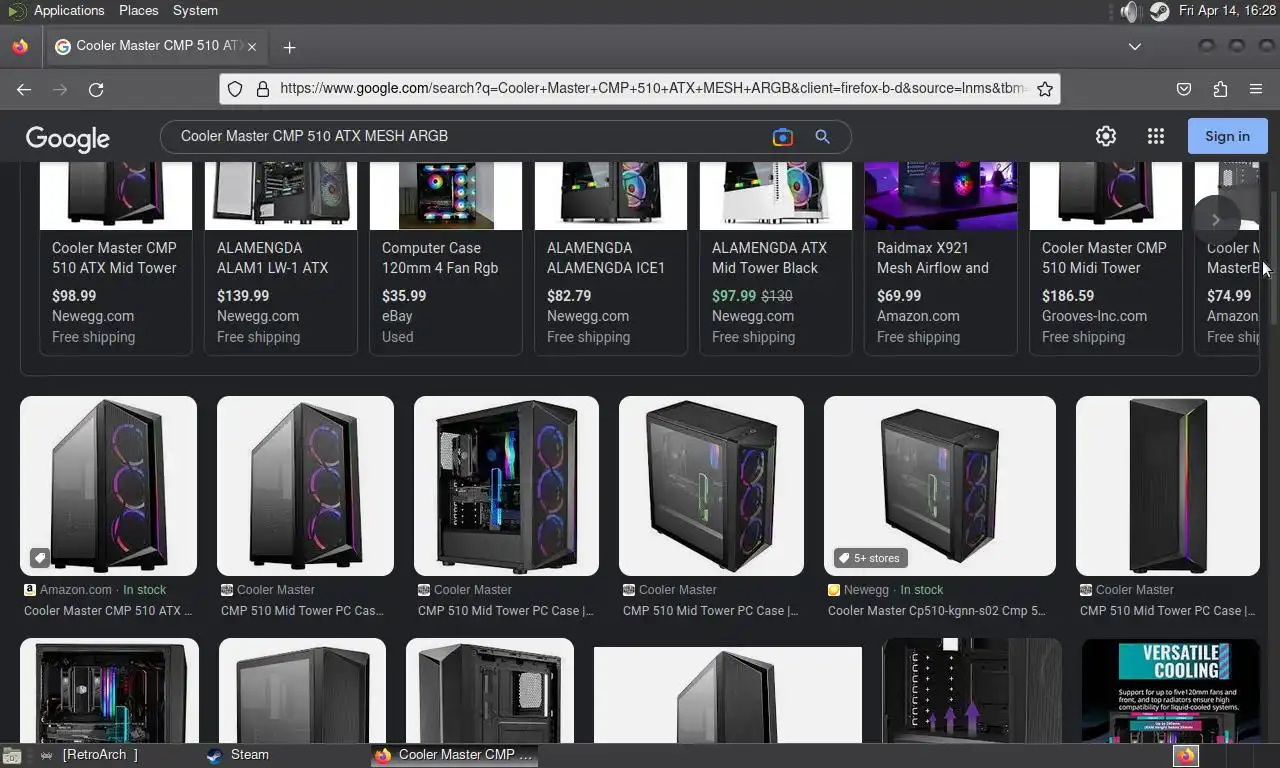Open the Firefox hamburger menu

1256,89
